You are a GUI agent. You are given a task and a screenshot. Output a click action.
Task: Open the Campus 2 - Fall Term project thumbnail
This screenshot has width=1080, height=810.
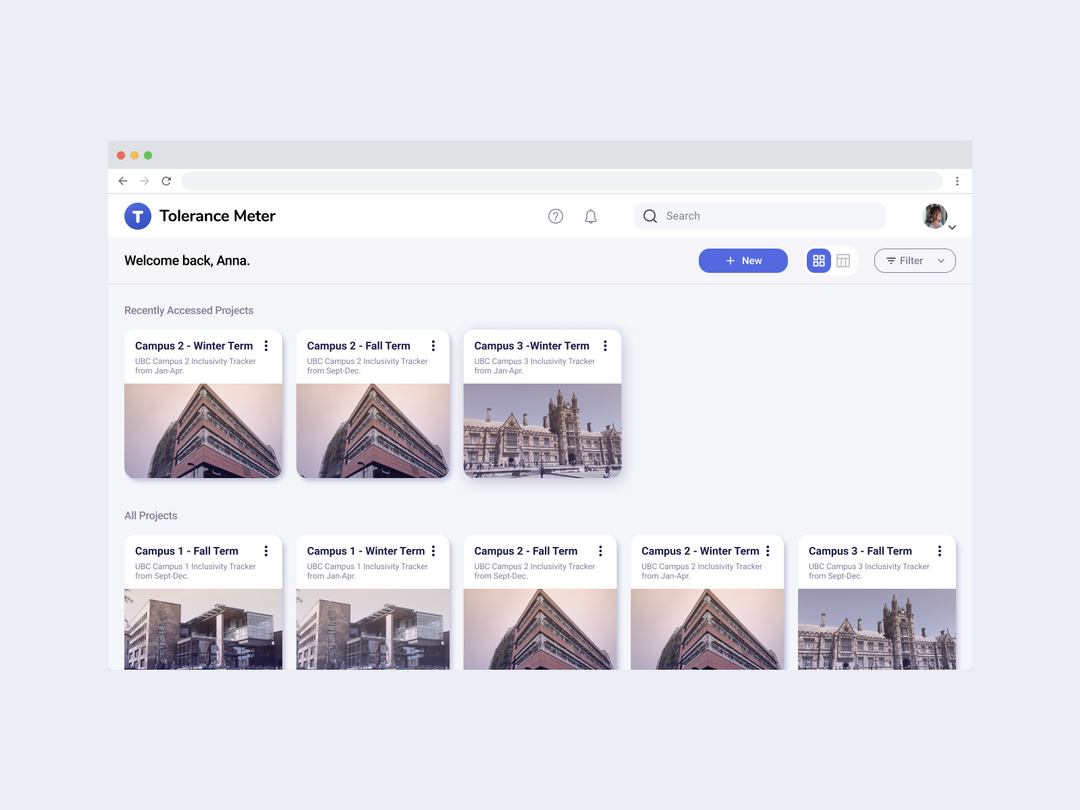coord(372,430)
